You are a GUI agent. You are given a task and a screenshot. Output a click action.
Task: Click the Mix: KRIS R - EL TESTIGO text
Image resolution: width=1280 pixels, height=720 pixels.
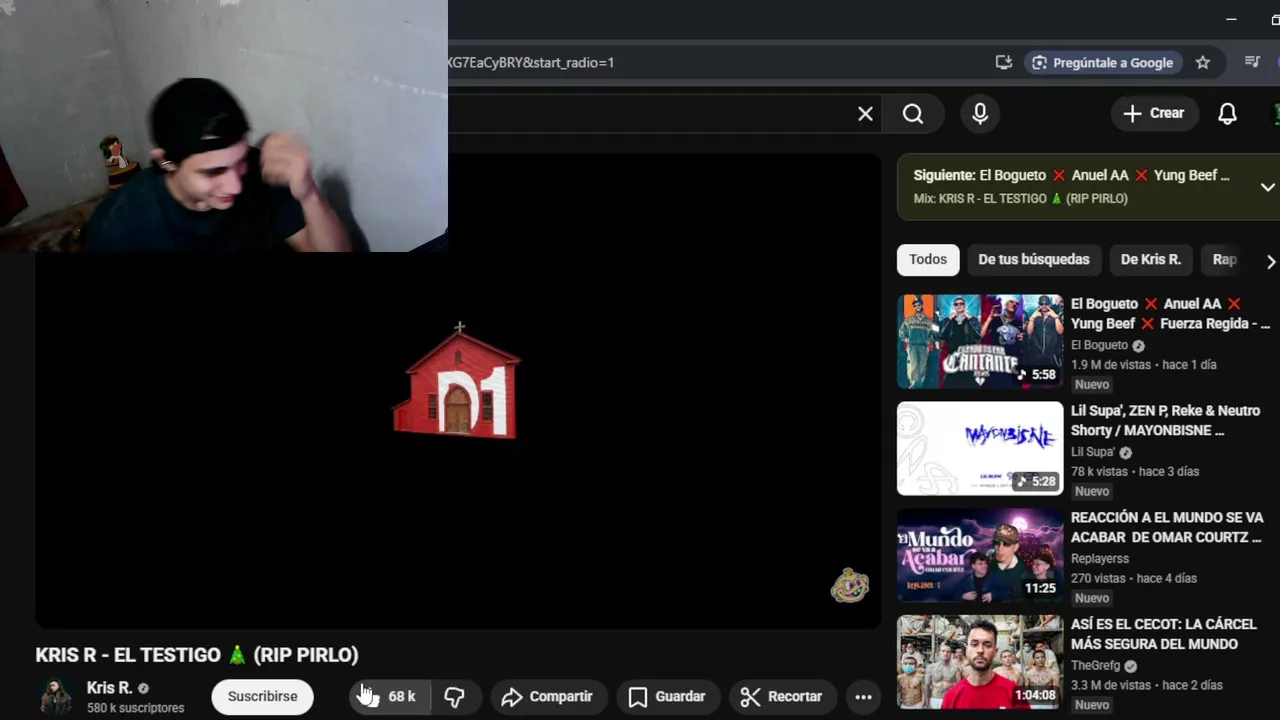1020,199
